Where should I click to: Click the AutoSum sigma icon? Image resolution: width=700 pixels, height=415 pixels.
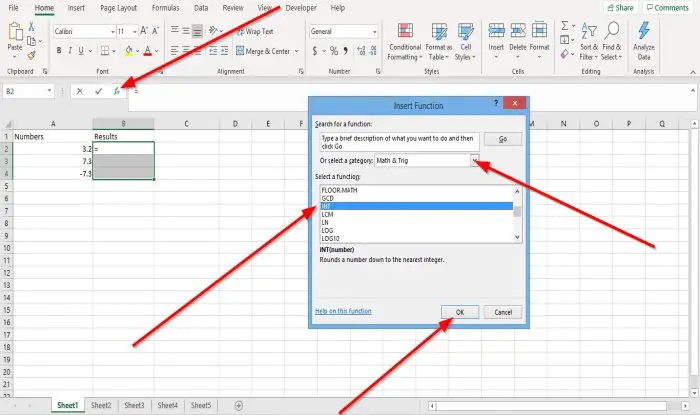pos(565,26)
